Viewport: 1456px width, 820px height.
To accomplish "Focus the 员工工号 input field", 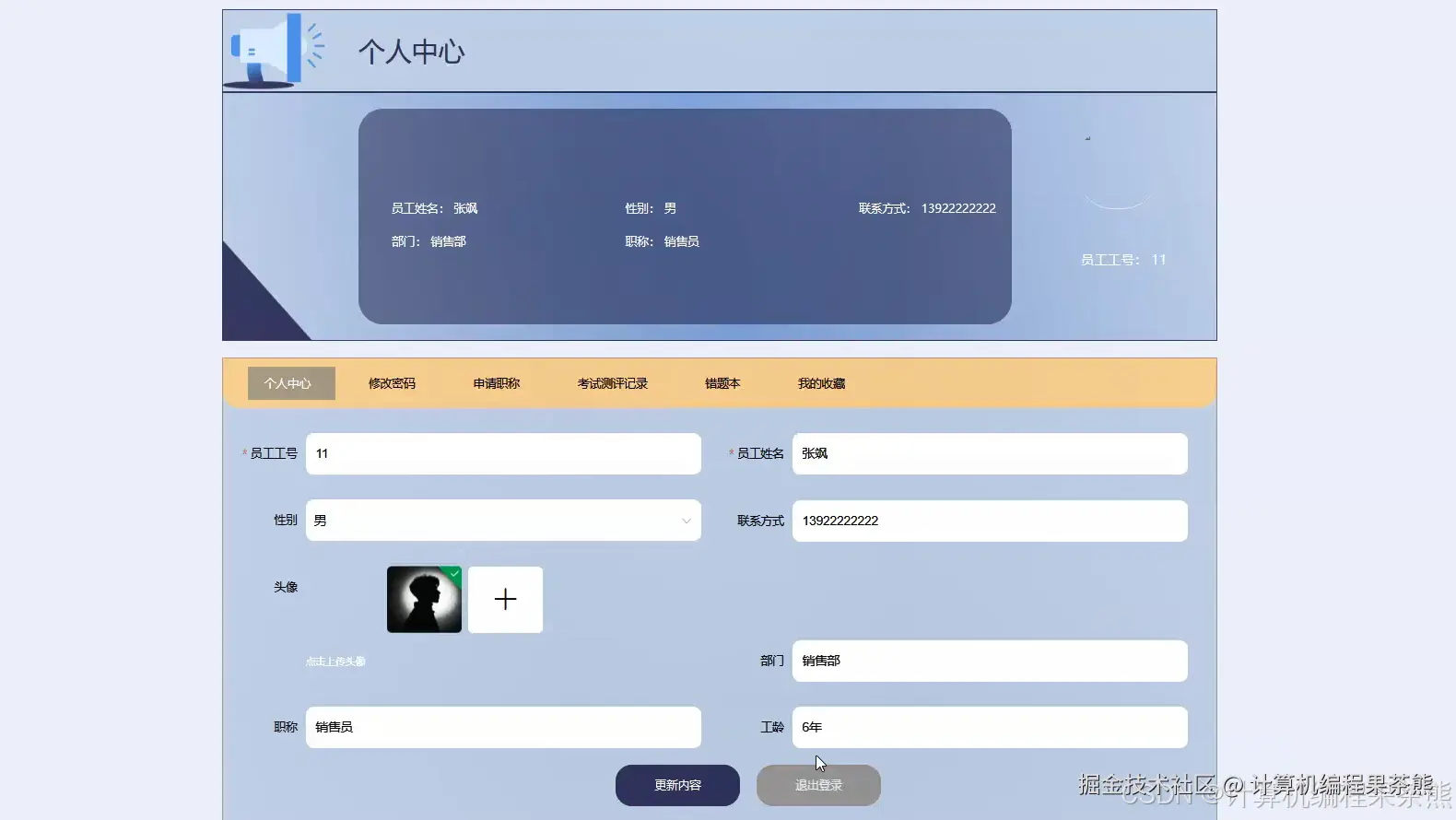I will (503, 454).
